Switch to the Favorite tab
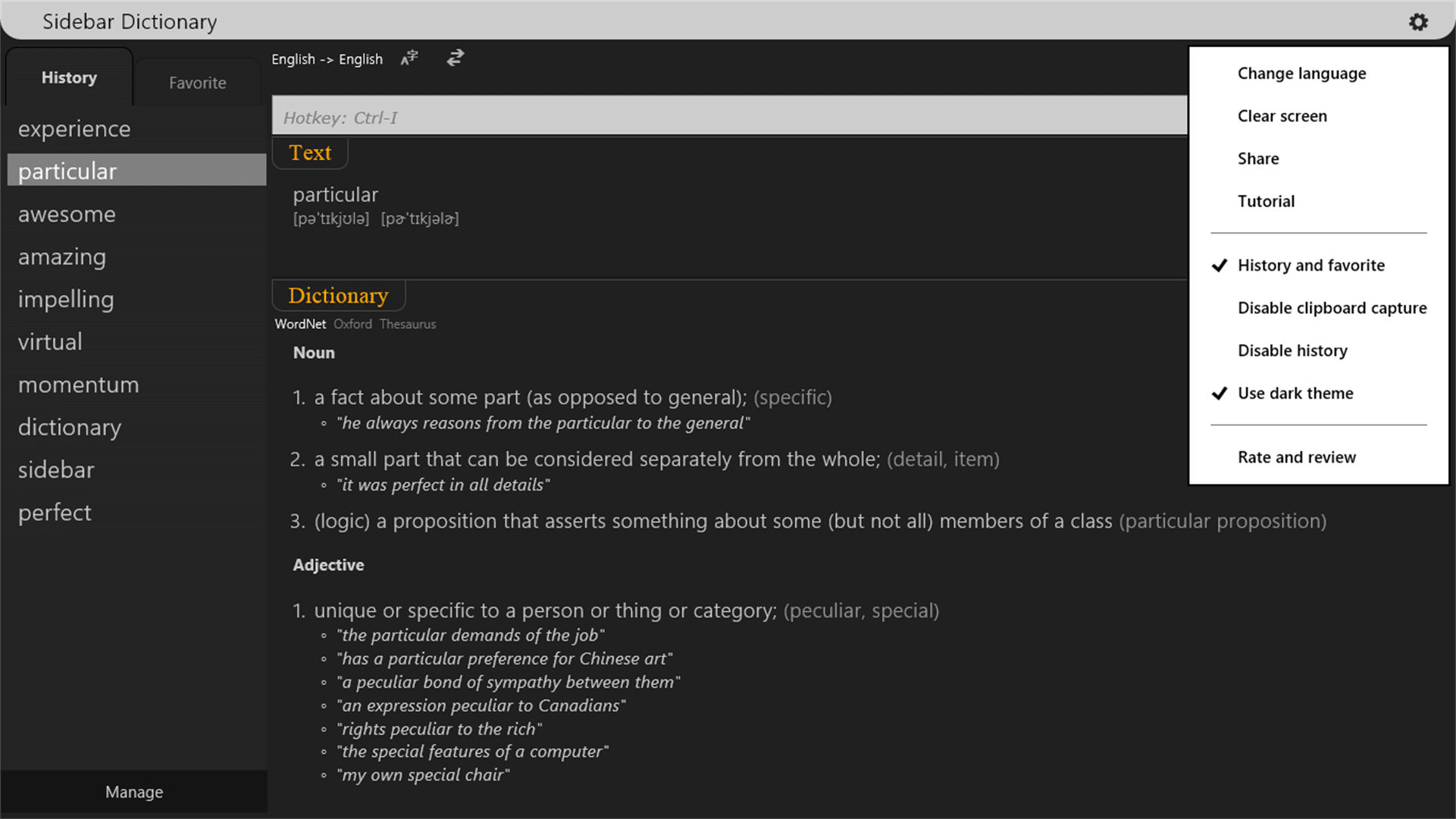Viewport: 1456px width, 819px height. pyautogui.click(x=197, y=82)
